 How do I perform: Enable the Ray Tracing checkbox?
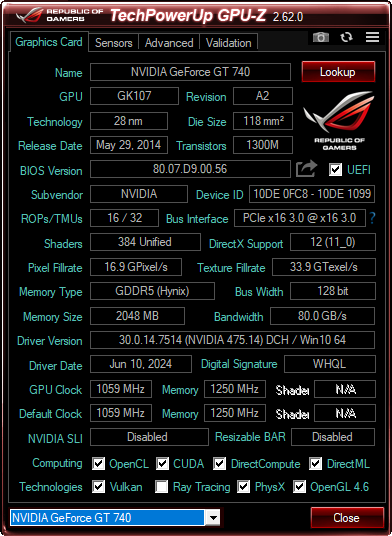tap(162, 487)
